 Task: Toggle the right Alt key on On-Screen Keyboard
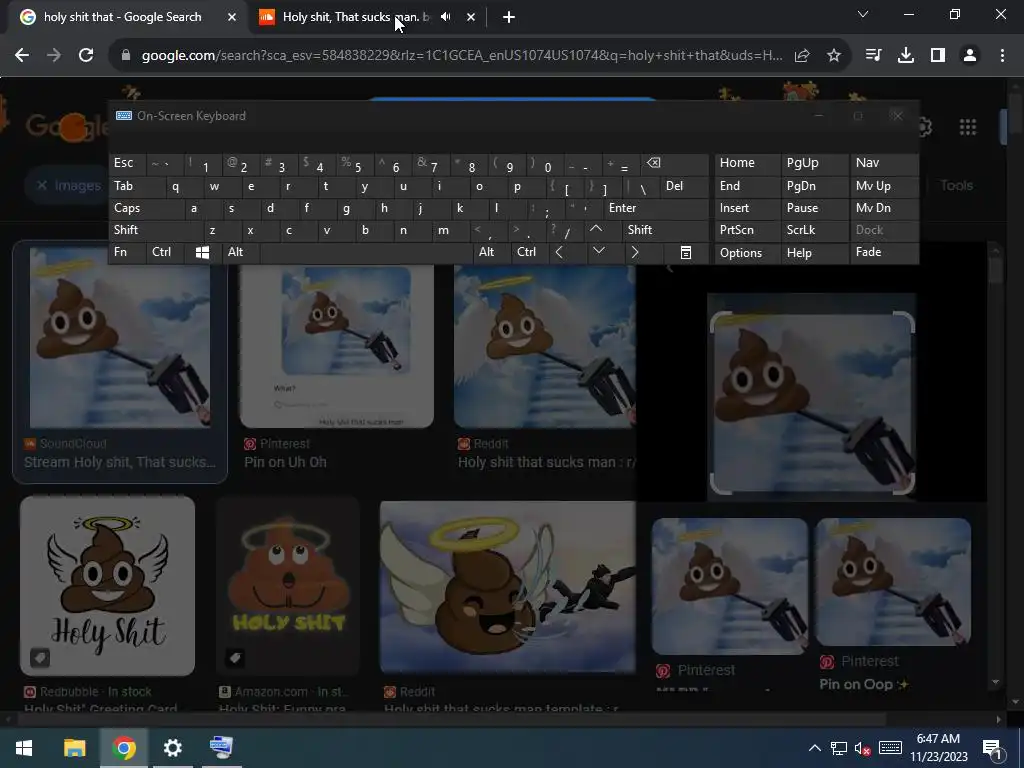tap(490, 252)
